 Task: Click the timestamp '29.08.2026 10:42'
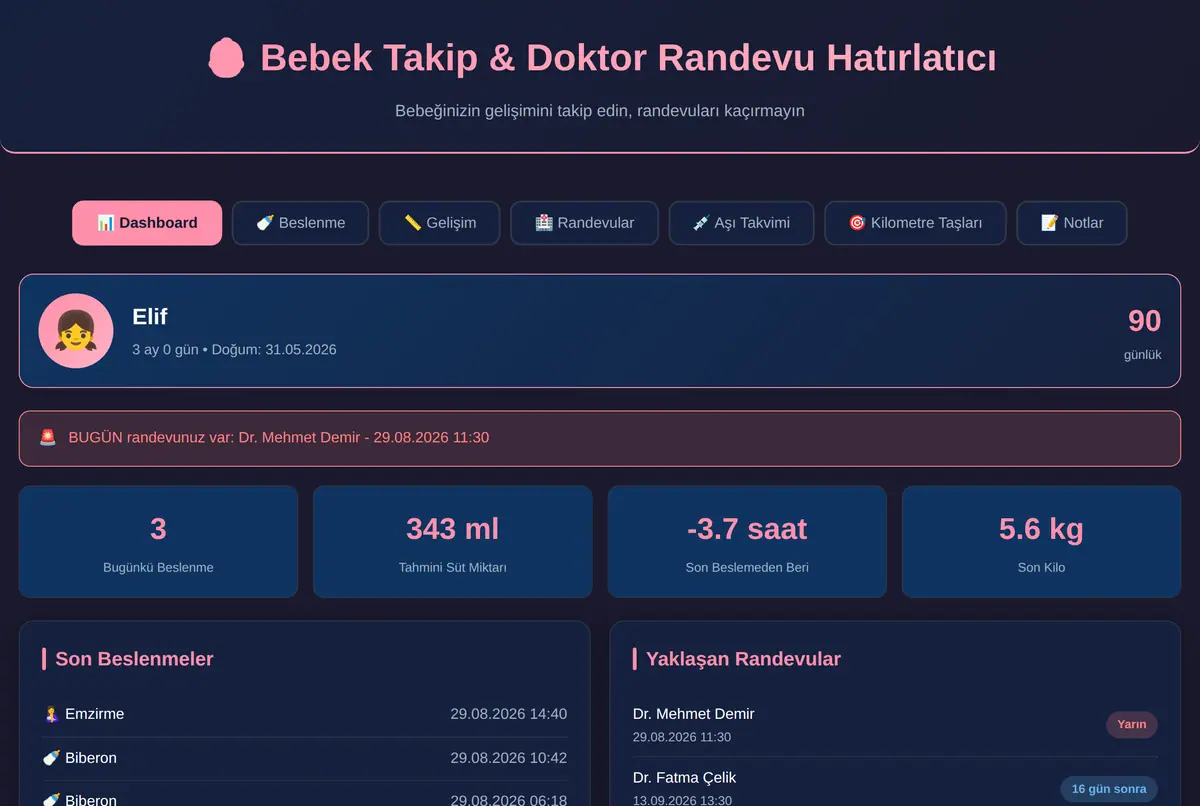pyautogui.click(x=508, y=758)
